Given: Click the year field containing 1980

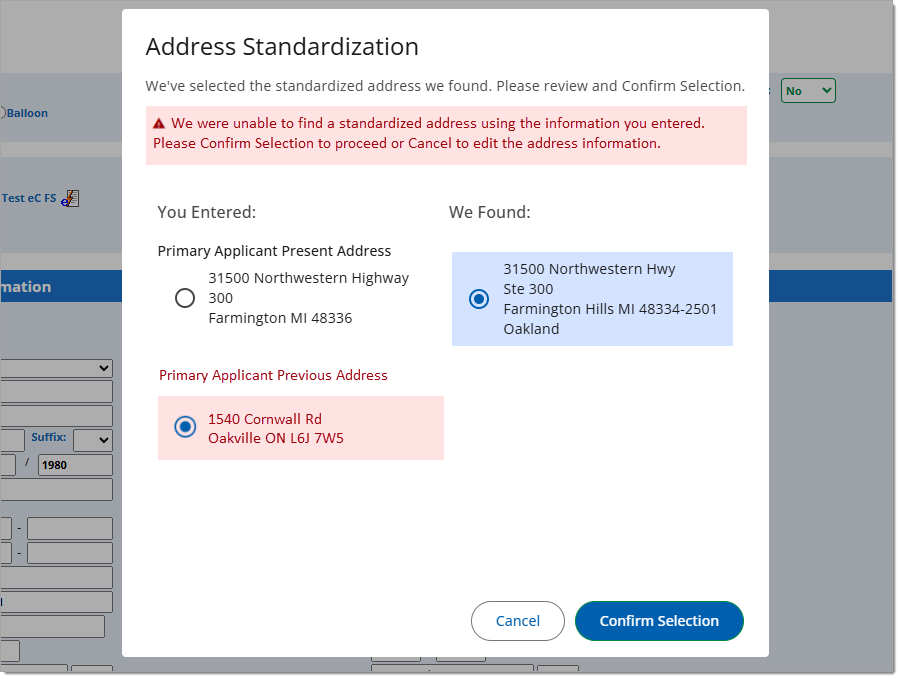Looking at the screenshot, I should pyautogui.click(x=75, y=465).
